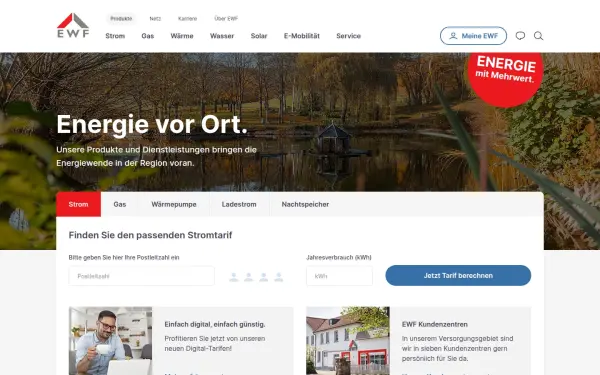The width and height of the screenshot is (600, 375).
Task: Select the two-person household icon
Action: (249, 277)
